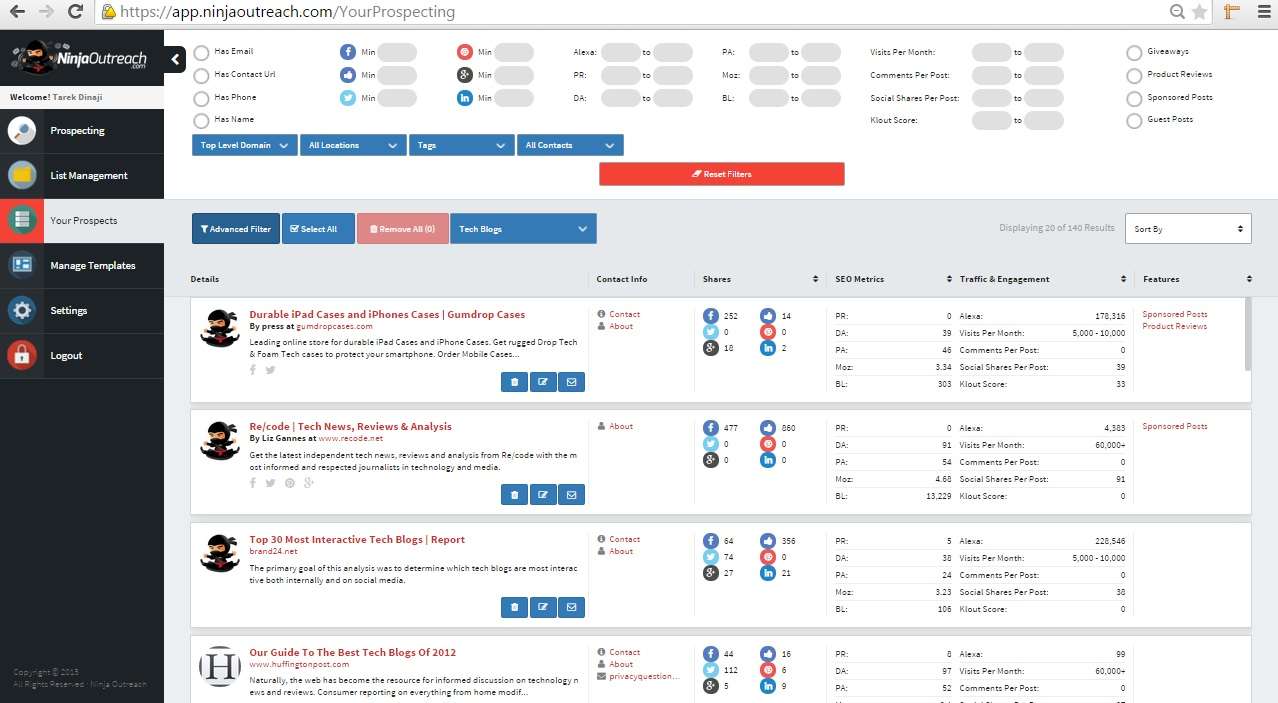Open Settings in the sidebar
Viewport: 1278px width, 703px height.
click(x=82, y=311)
